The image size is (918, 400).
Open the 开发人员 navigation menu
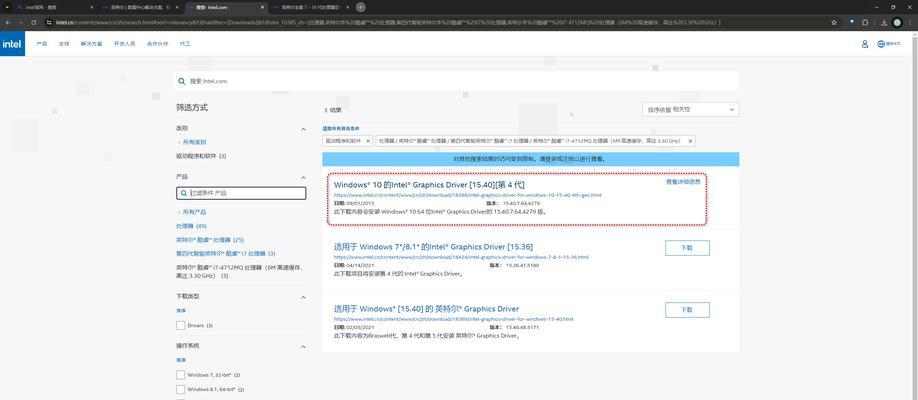(x=124, y=44)
